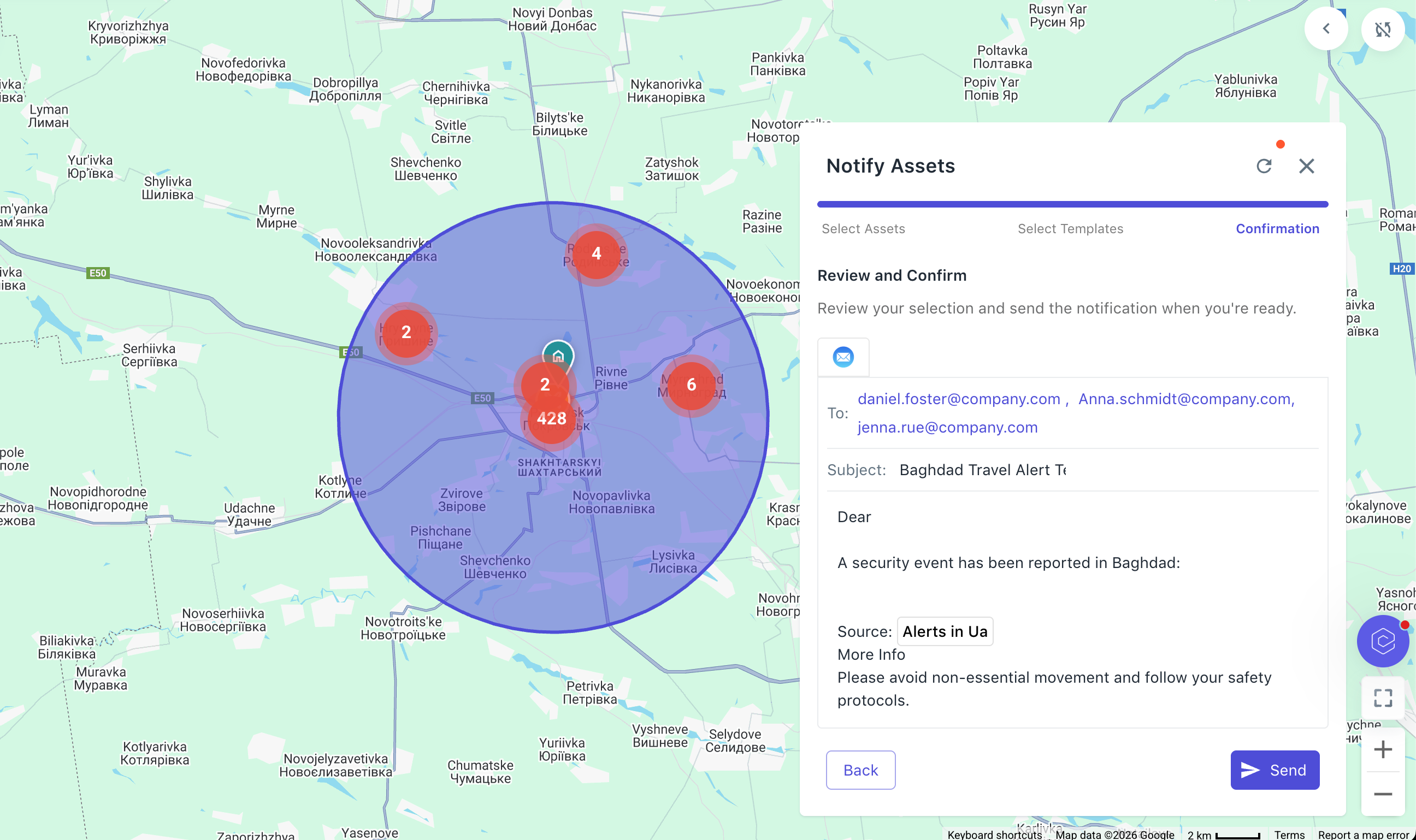This screenshot has width=1416, height=840.
Task: Open the Confirmation step
Action: point(1277,229)
